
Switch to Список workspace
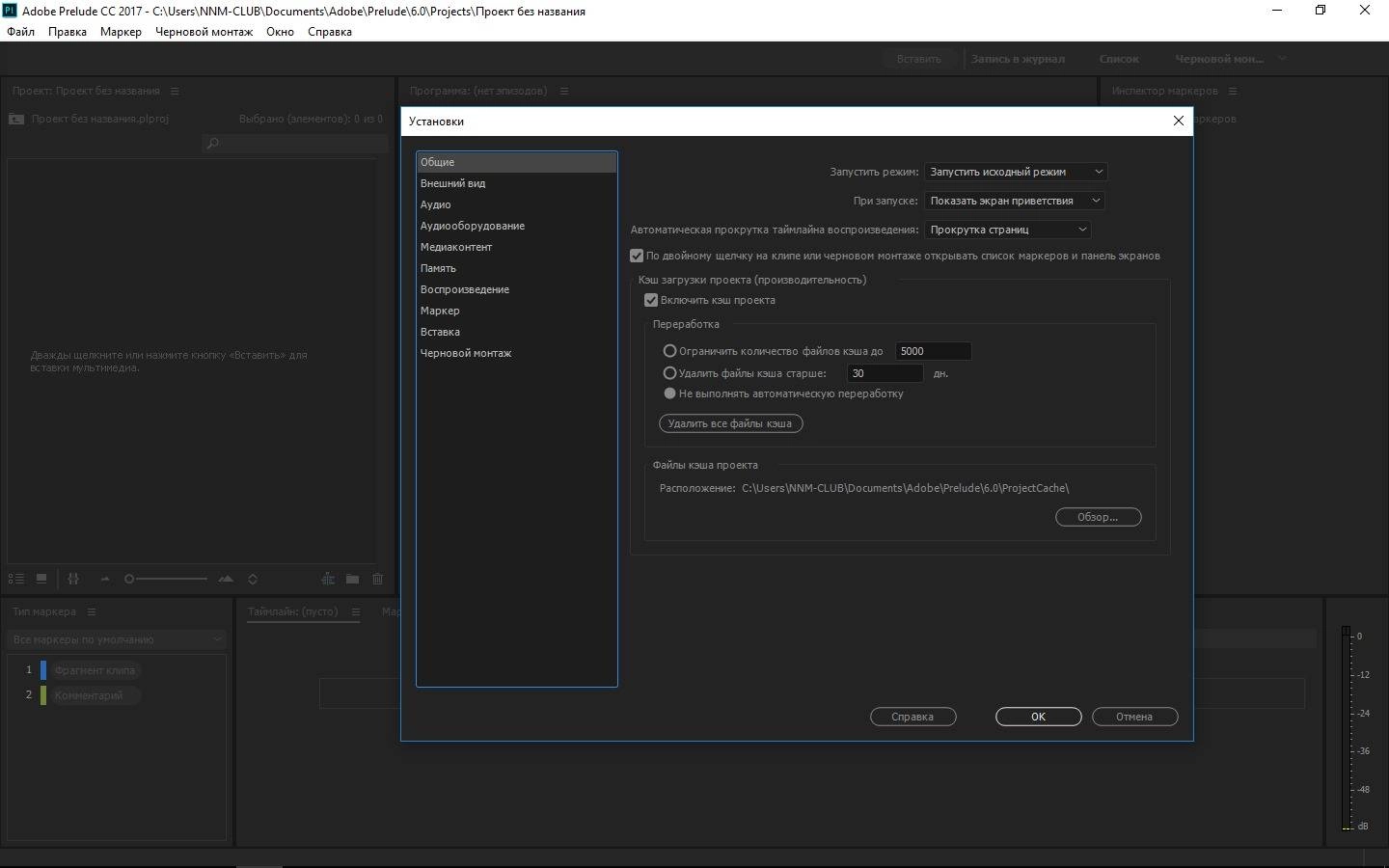(1119, 59)
